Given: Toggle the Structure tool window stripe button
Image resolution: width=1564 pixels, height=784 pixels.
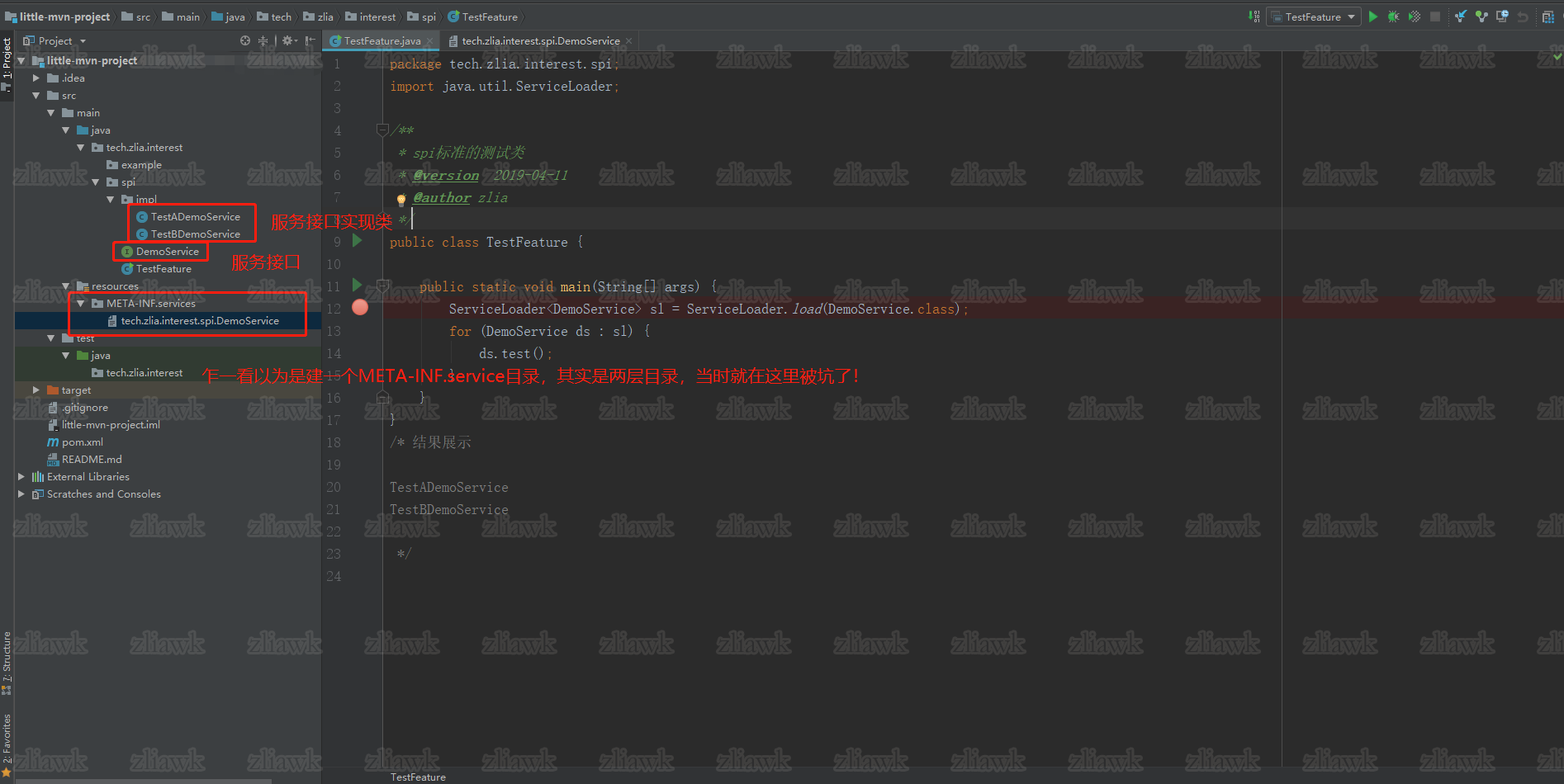Looking at the screenshot, I should tap(7, 663).
